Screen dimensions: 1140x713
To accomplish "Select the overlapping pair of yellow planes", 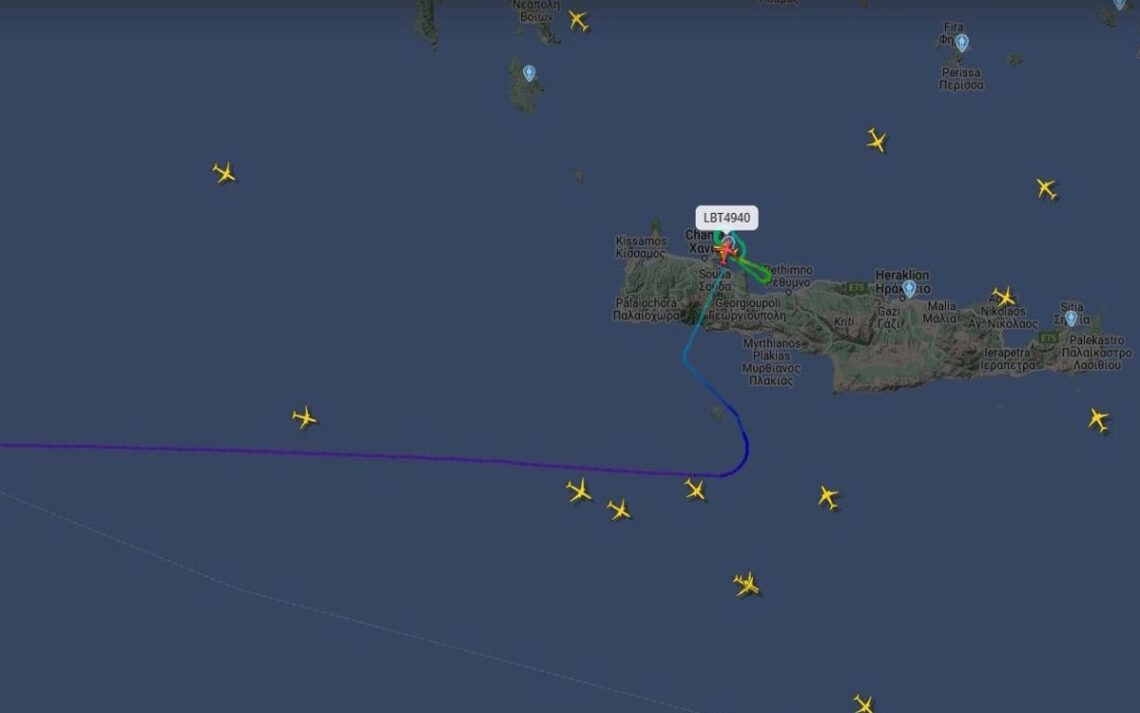I will click(x=747, y=584).
